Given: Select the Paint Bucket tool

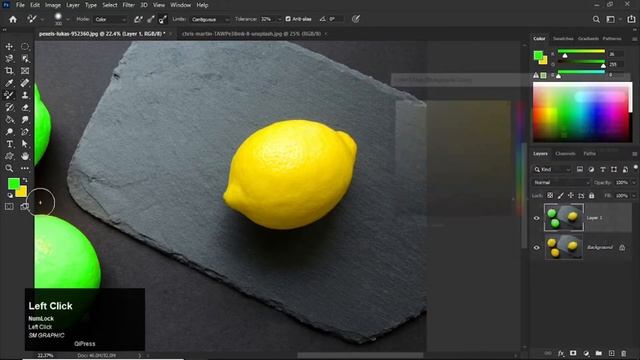Looking at the screenshot, I should pyautogui.click(x=9, y=120).
